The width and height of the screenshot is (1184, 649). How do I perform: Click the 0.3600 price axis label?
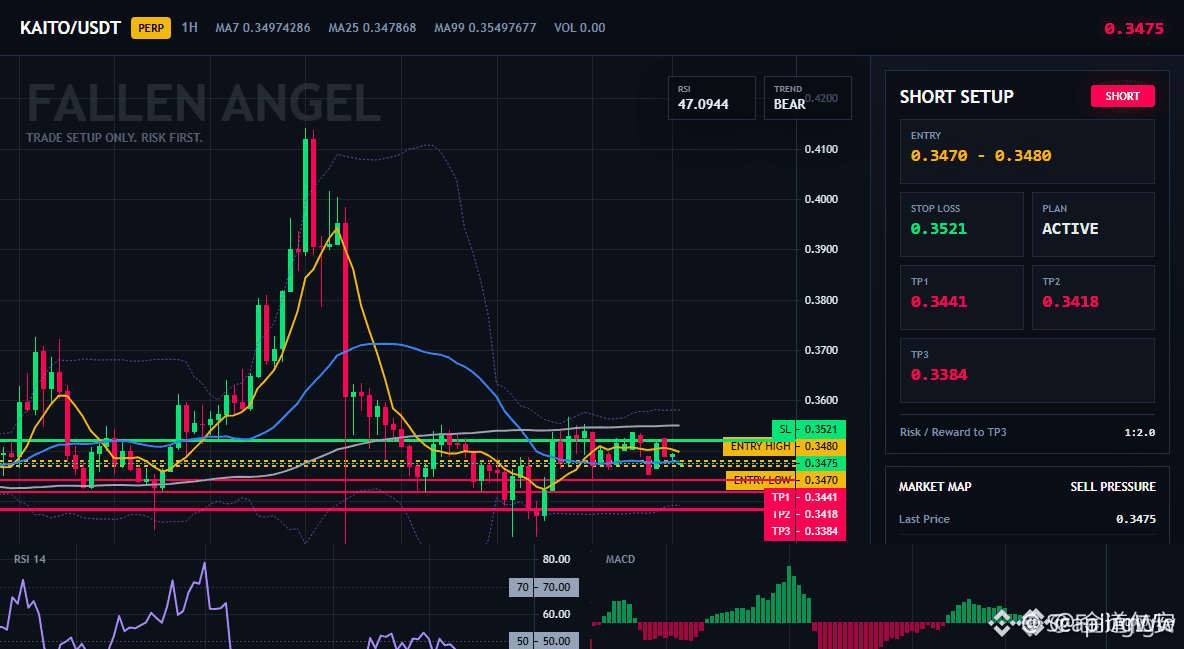tap(821, 400)
